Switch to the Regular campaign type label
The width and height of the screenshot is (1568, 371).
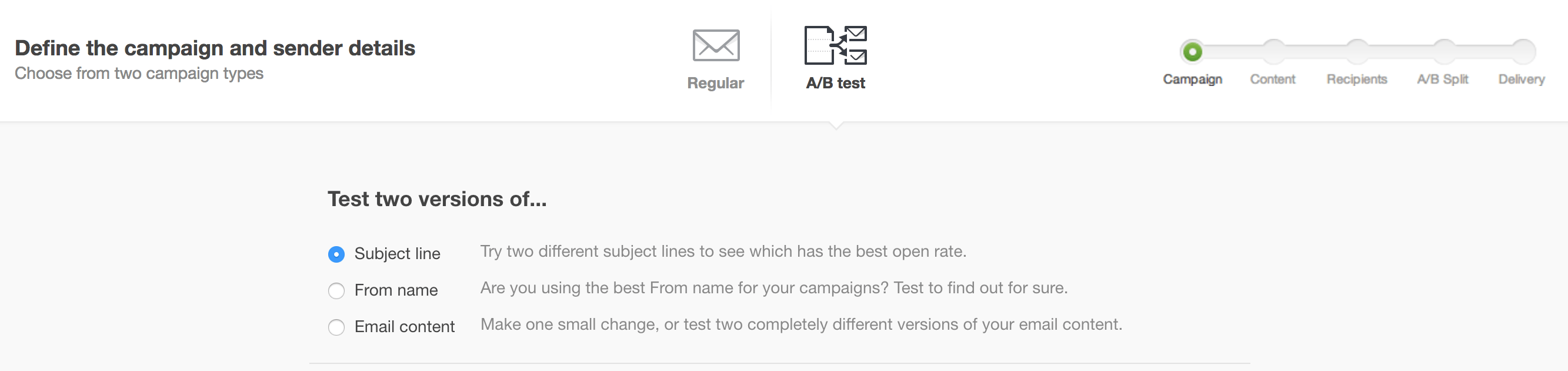(x=715, y=83)
